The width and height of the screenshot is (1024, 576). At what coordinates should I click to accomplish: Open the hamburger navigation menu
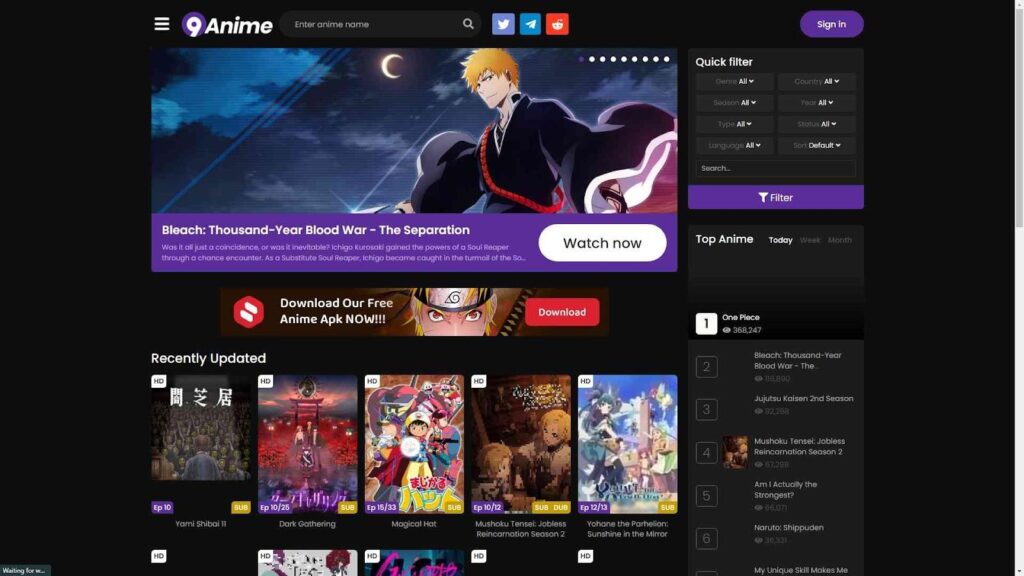[x=162, y=24]
